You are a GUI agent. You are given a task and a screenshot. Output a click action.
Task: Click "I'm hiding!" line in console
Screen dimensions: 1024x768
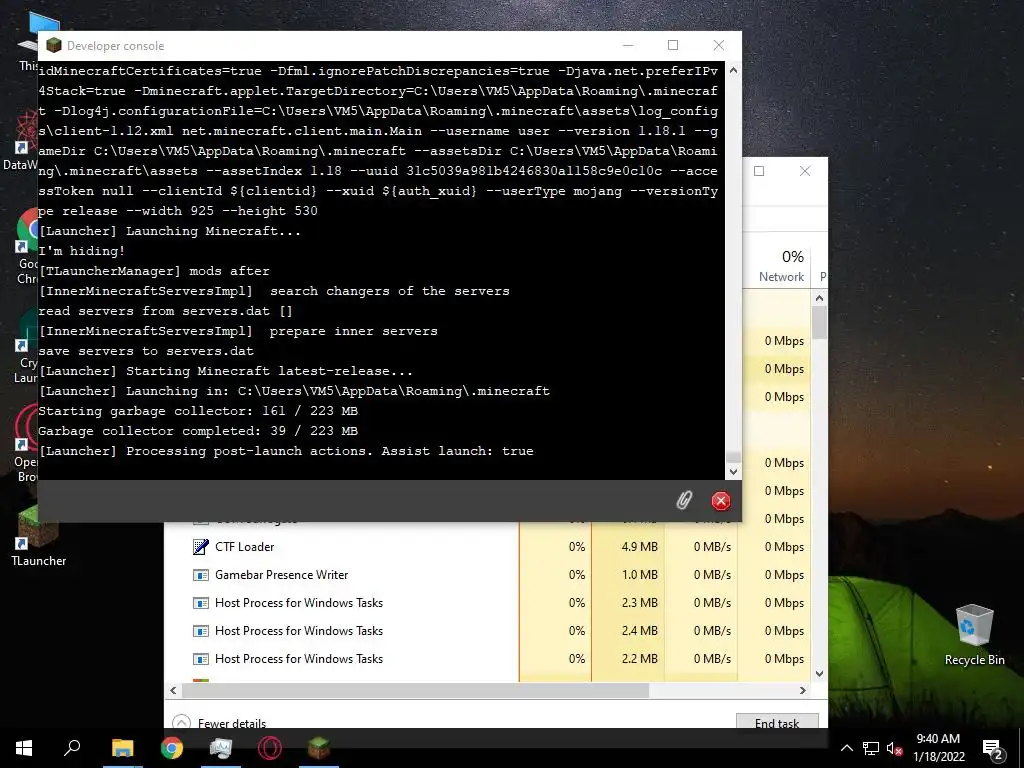click(82, 251)
